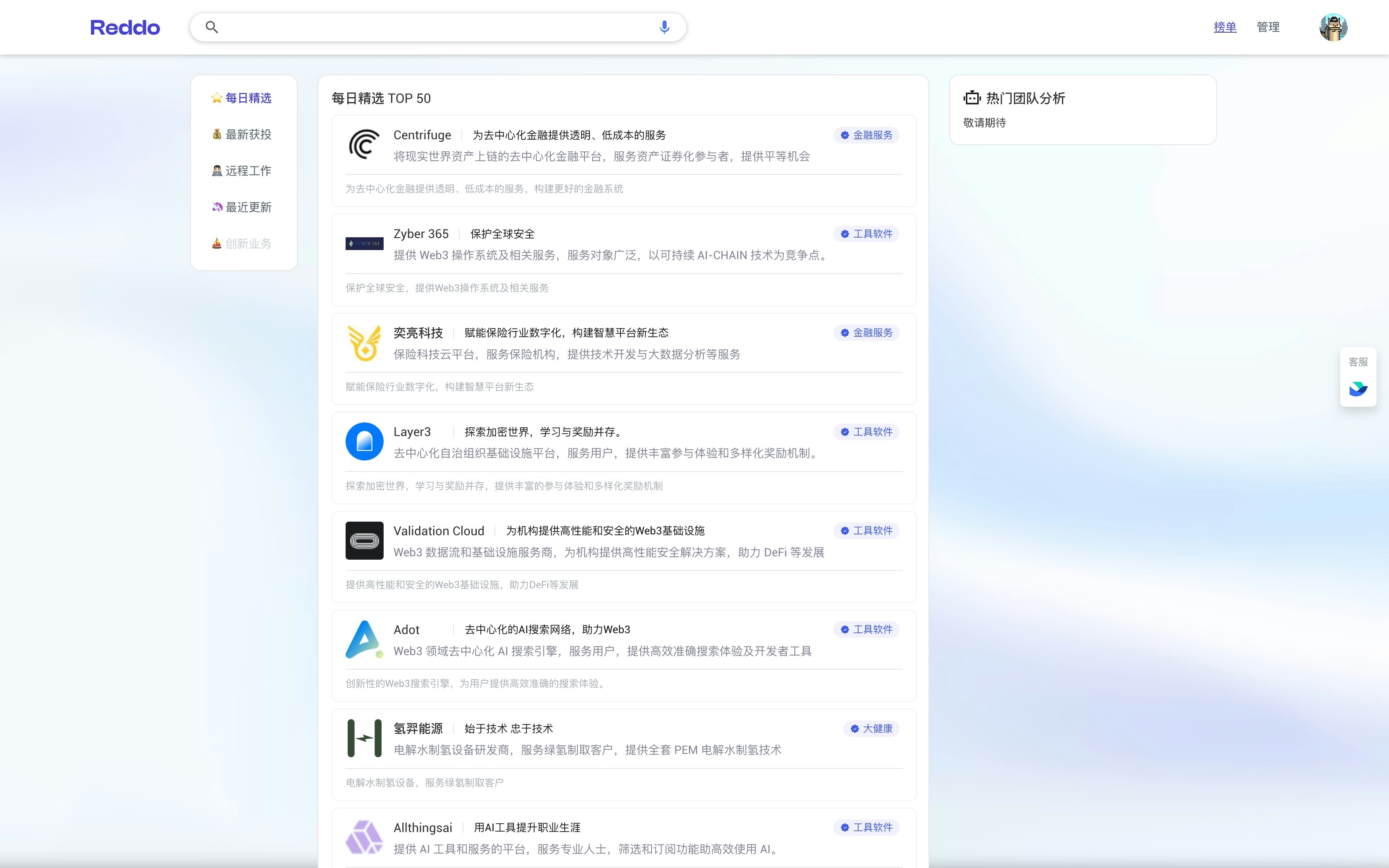Click the 工具软件 tag on Adot

click(867, 630)
